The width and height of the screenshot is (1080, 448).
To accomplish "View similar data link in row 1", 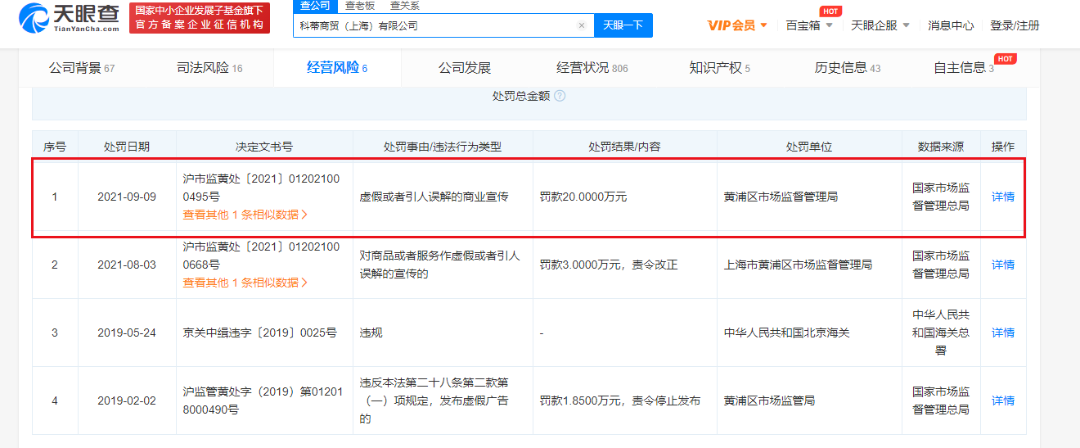I will coord(245,214).
